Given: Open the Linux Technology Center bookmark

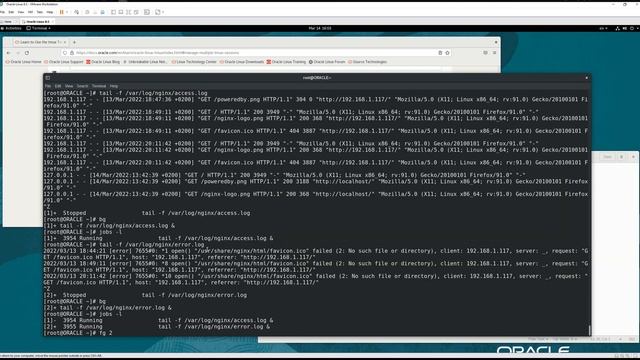Looking at the screenshot, I should click(x=194, y=62).
